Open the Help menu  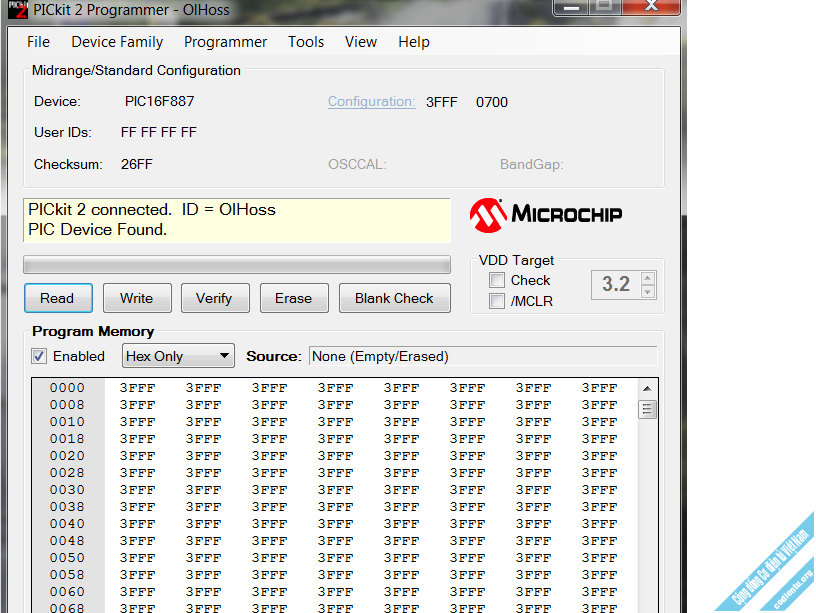tap(414, 42)
